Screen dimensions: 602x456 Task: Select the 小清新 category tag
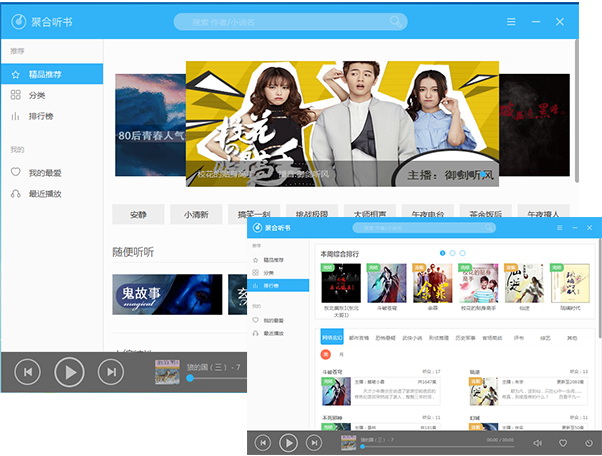point(196,214)
